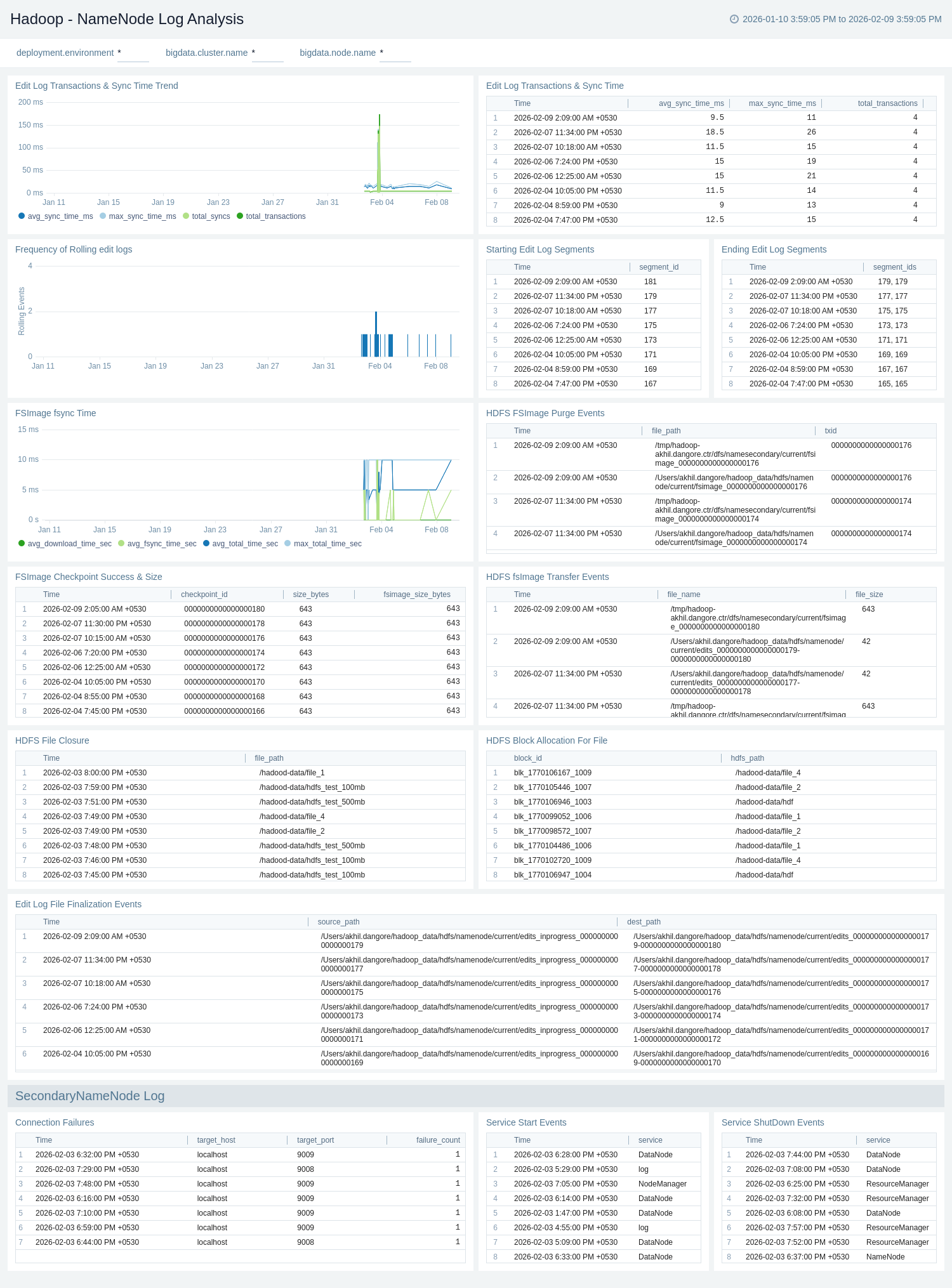Open the deployment.environment filter field
Screen dimensions: 952x1288
click(x=133, y=53)
